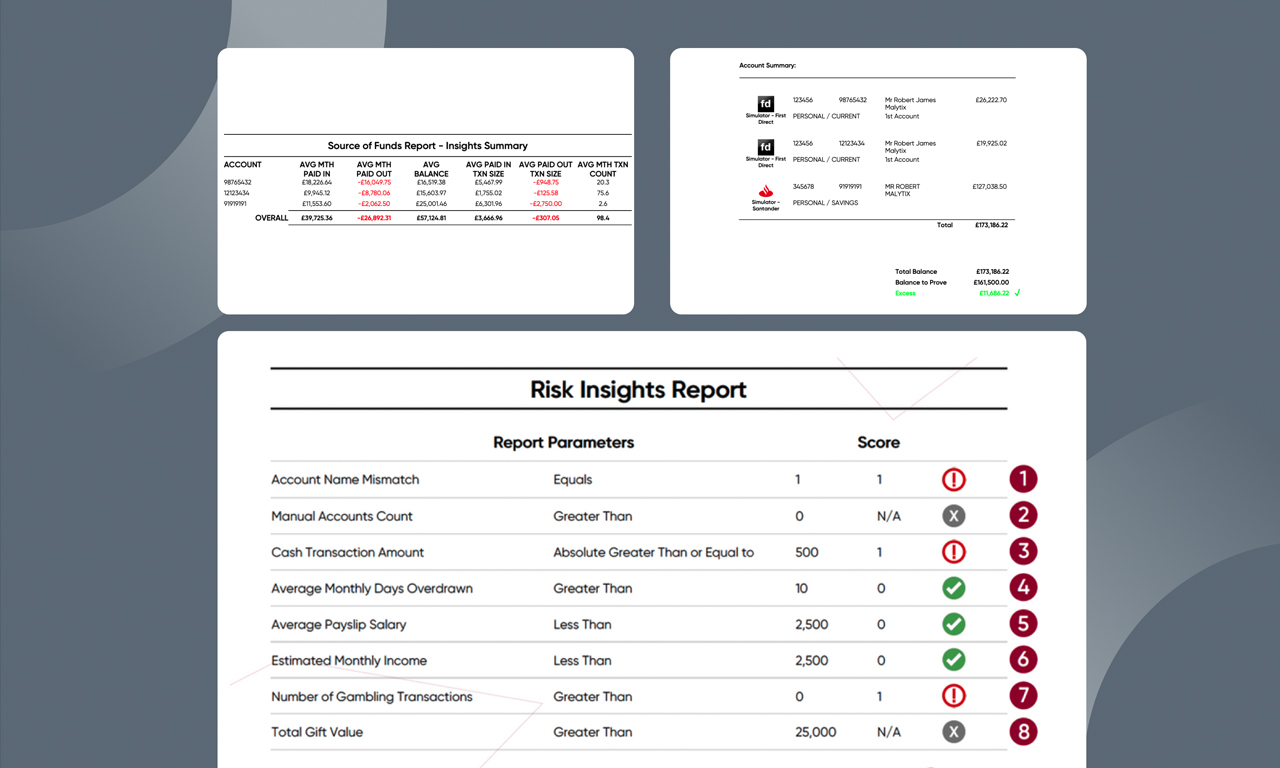Click the AVG BALANCE column header

(431, 169)
